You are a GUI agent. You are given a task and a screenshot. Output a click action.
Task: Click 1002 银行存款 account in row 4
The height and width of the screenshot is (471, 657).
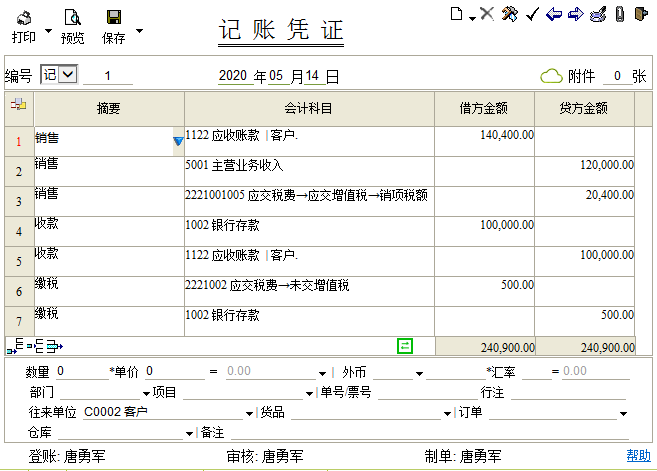coord(309,231)
